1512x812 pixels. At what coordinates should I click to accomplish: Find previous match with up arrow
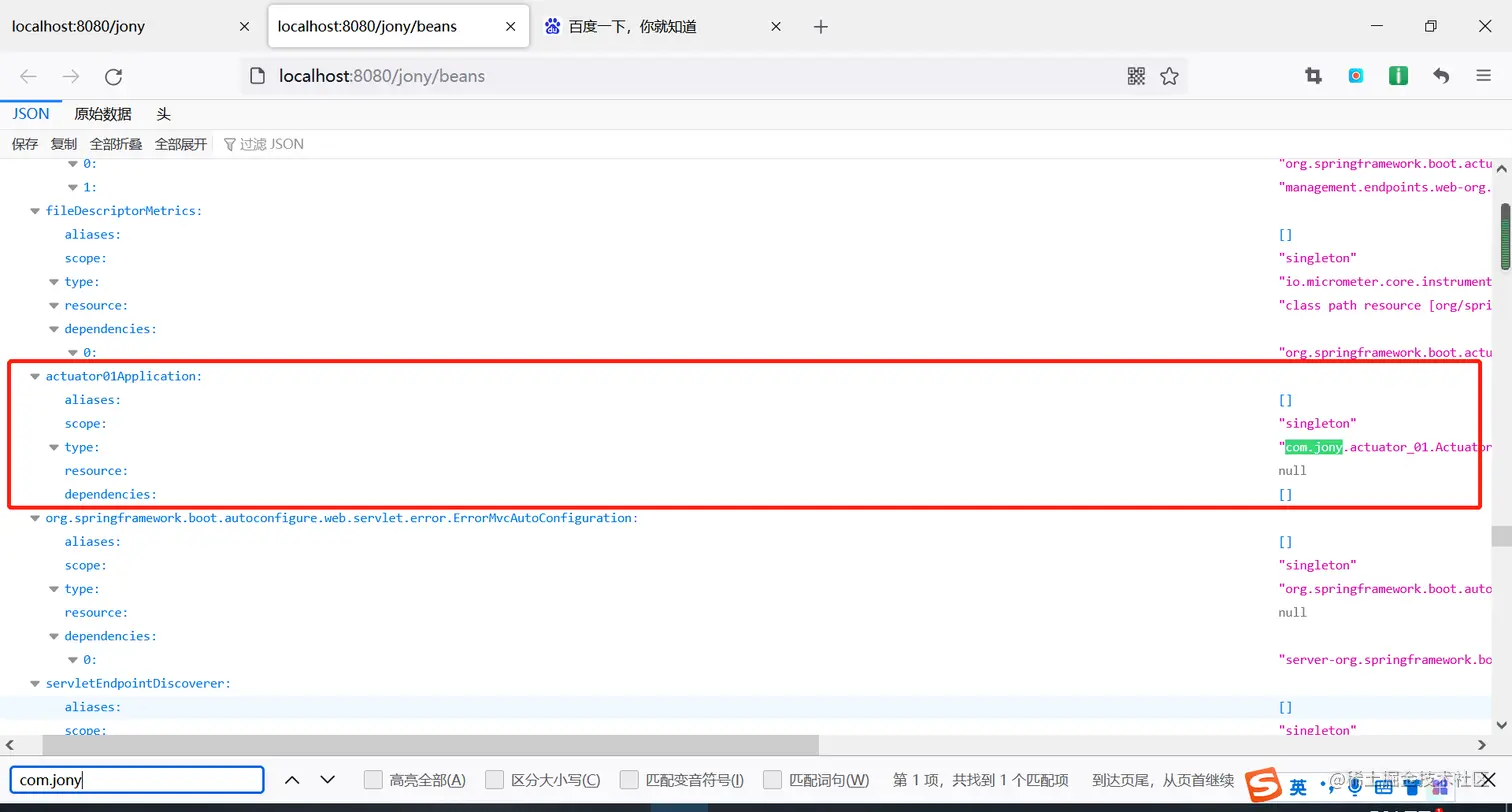pyautogui.click(x=292, y=780)
